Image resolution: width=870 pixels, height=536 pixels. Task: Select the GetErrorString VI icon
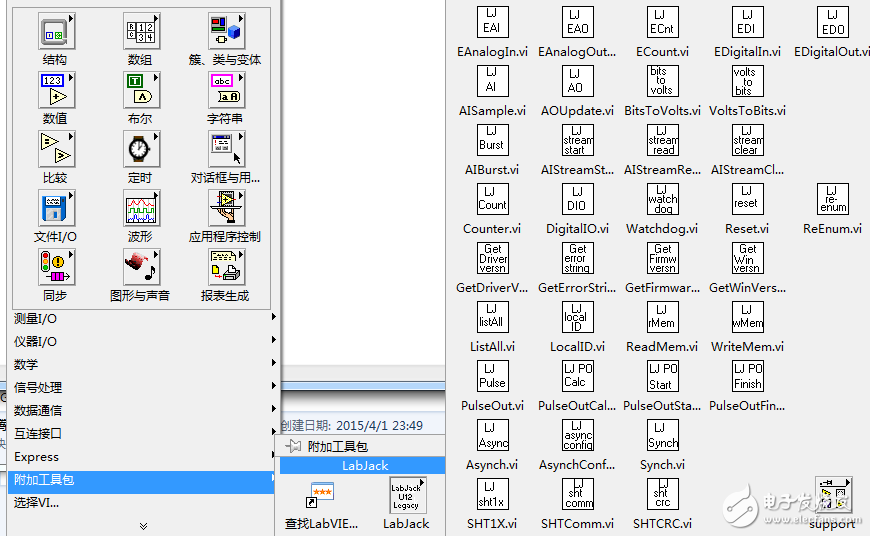pos(577,258)
